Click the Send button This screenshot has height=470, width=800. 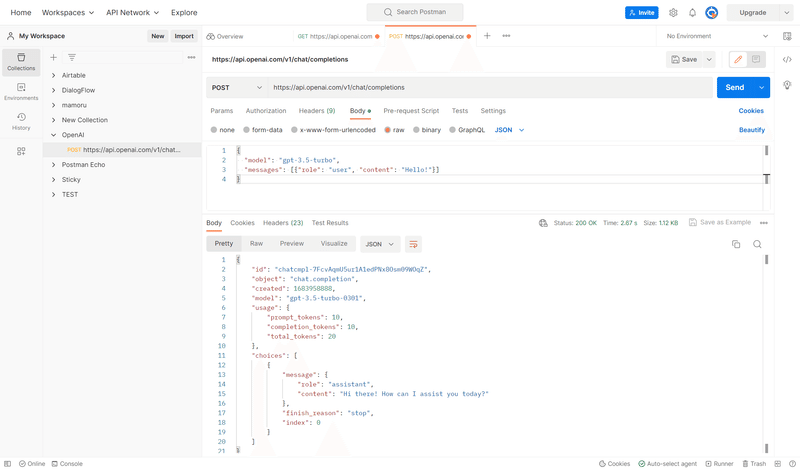(735, 88)
